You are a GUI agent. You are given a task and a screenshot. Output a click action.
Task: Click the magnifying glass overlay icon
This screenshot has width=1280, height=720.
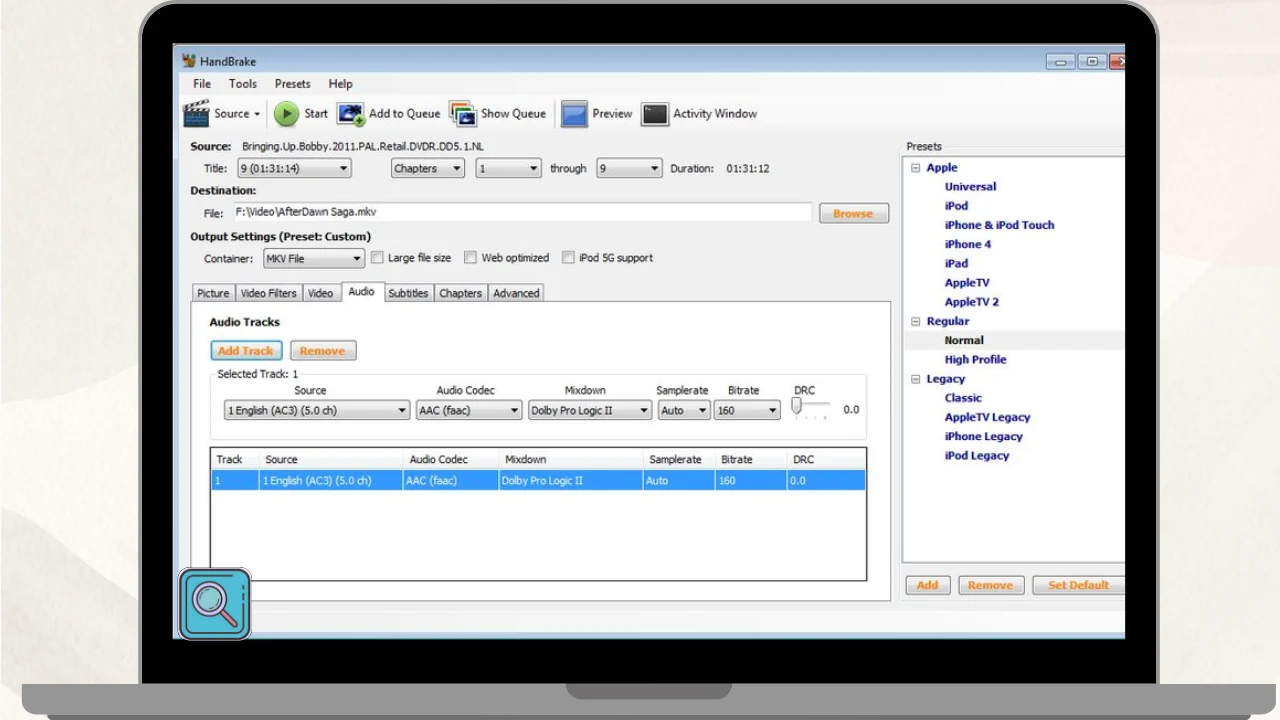[x=215, y=604]
